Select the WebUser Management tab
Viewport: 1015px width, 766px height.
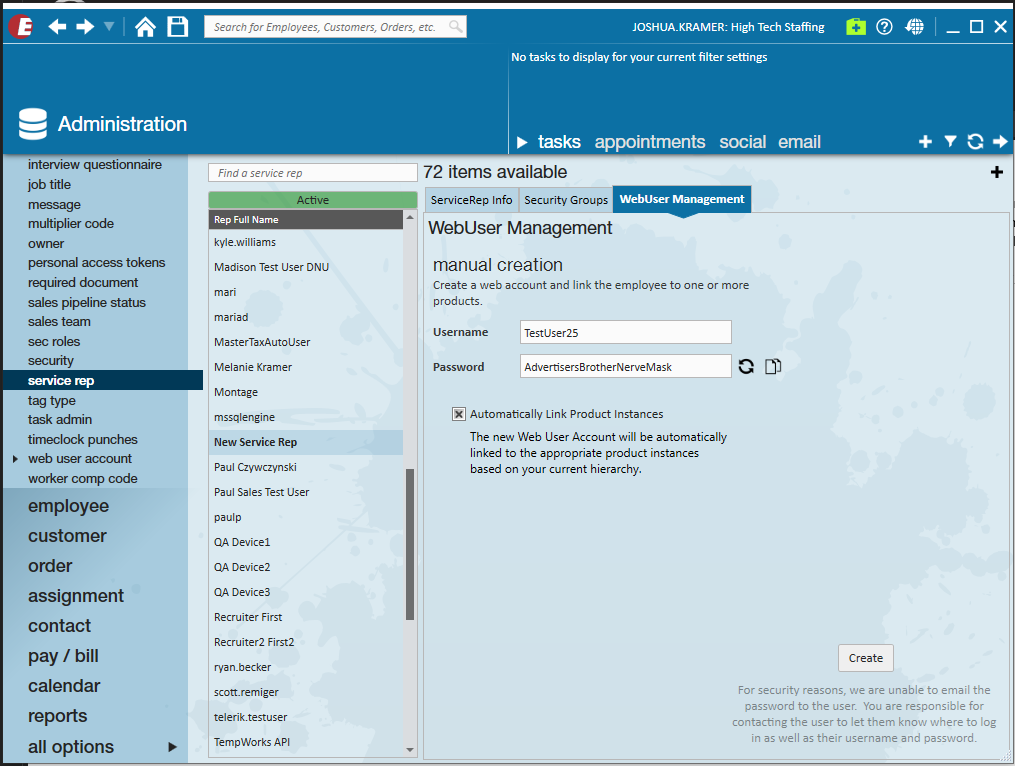[x=682, y=199]
